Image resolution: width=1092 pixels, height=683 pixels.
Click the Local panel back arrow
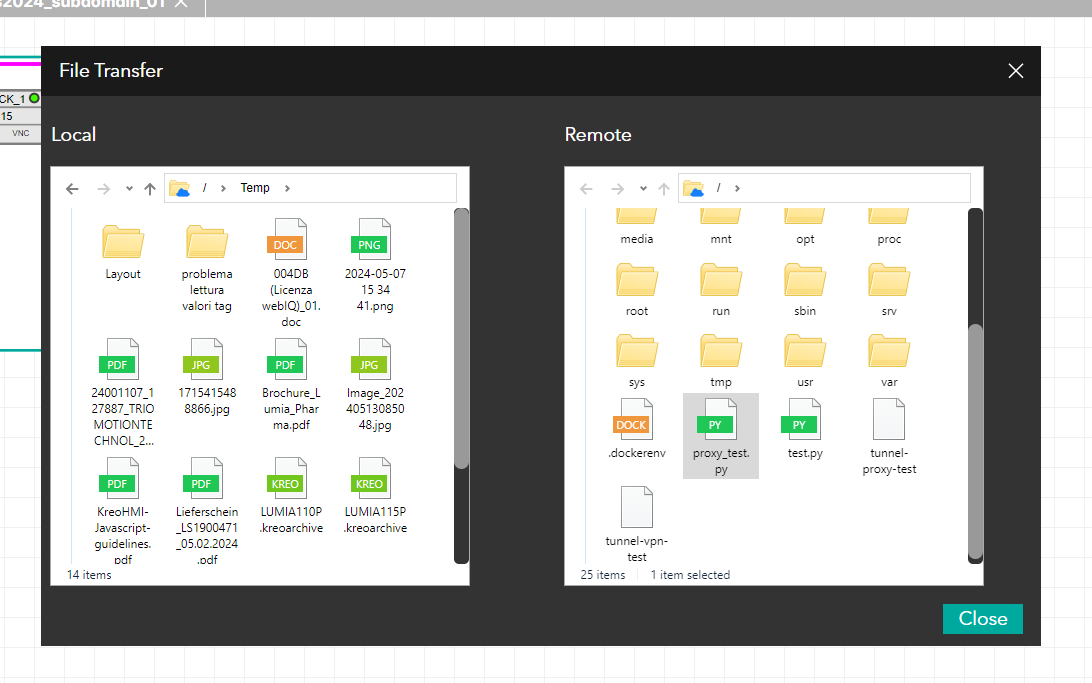pyautogui.click(x=72, y=188)
